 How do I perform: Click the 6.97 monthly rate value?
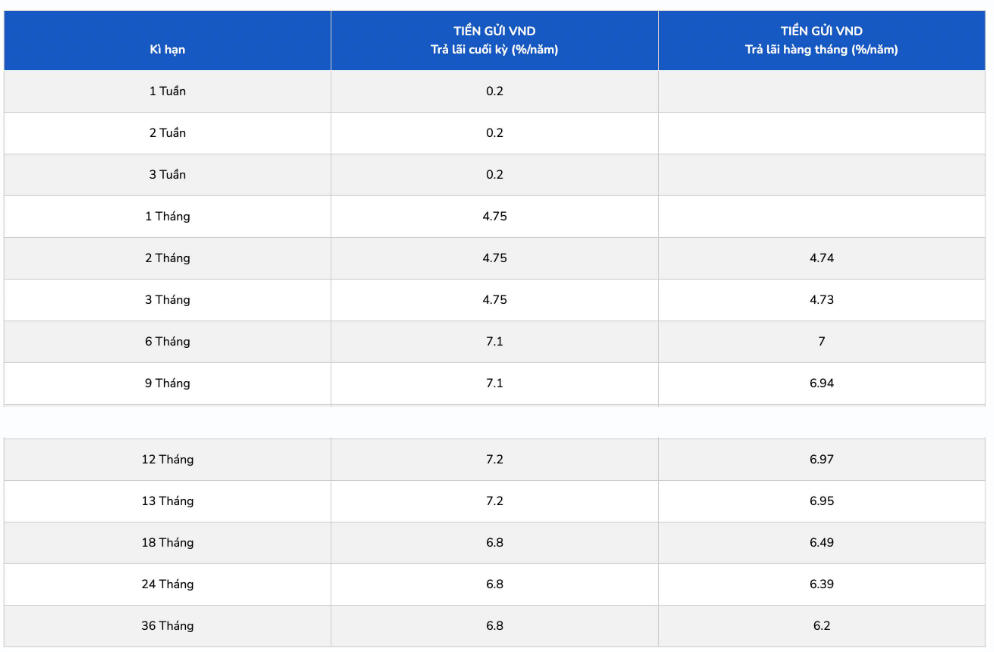point(821,460)
